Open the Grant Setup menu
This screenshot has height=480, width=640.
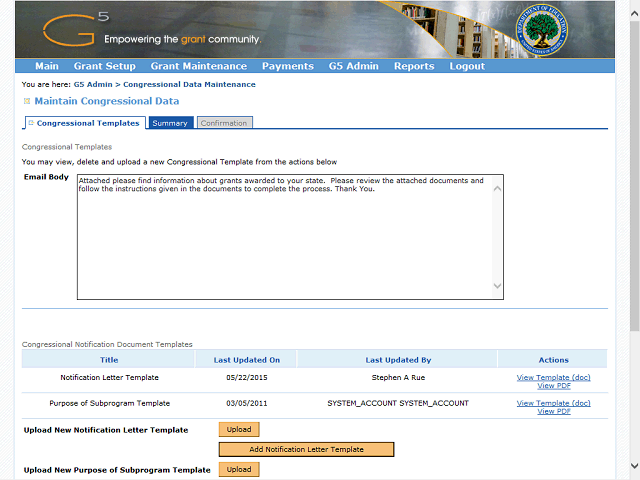[x=104, y=66]
